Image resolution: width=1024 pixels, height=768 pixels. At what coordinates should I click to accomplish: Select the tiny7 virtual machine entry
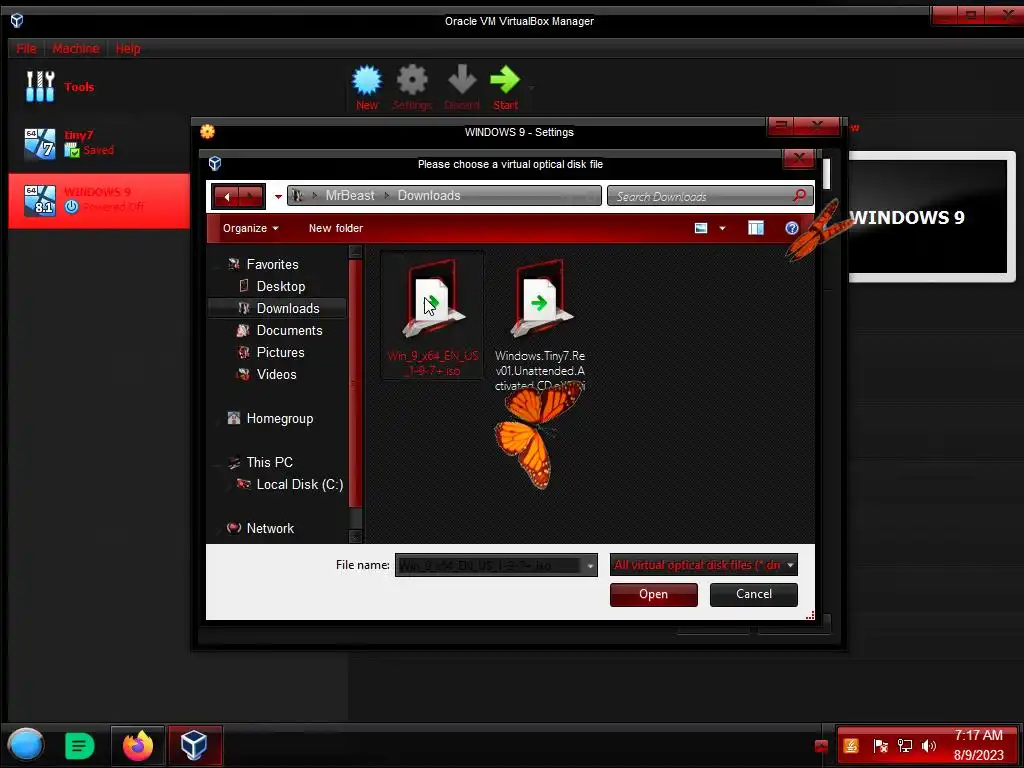point(99,144)
